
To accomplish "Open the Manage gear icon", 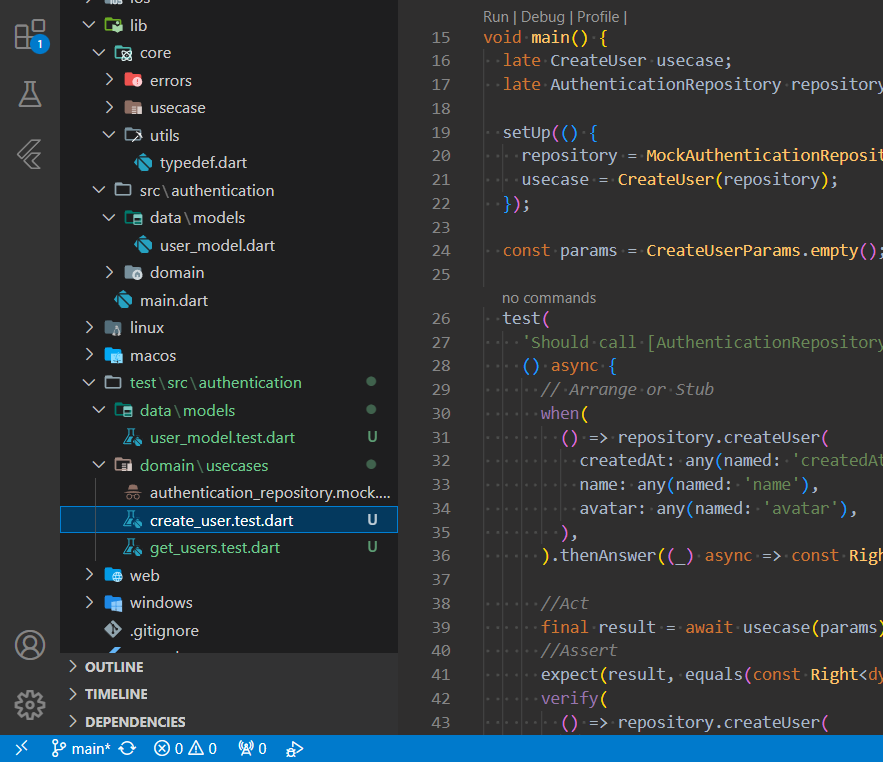I will (x=30, y=704).
